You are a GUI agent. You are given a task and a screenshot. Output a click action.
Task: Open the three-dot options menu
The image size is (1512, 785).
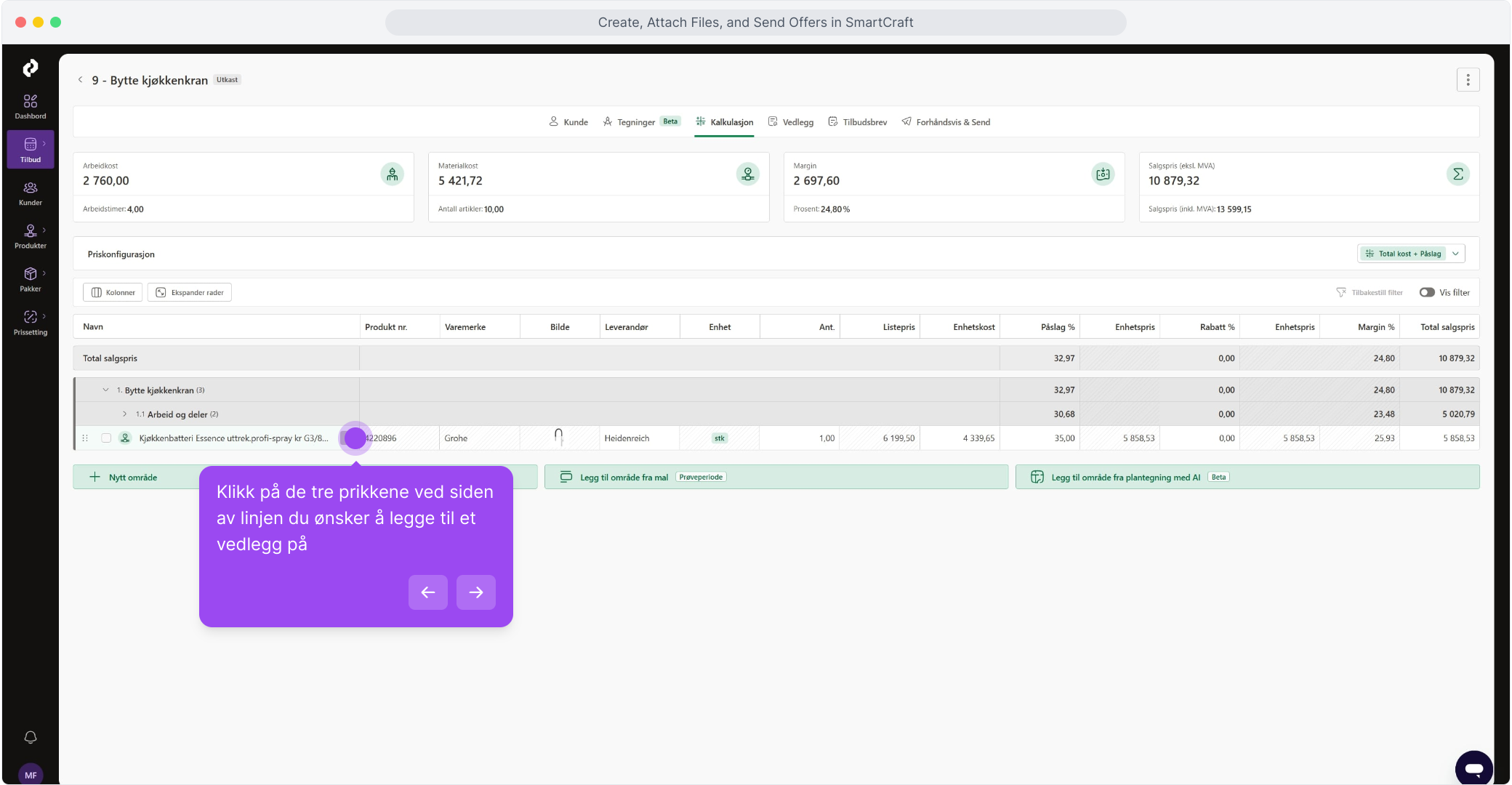[x=1468, y=80]
